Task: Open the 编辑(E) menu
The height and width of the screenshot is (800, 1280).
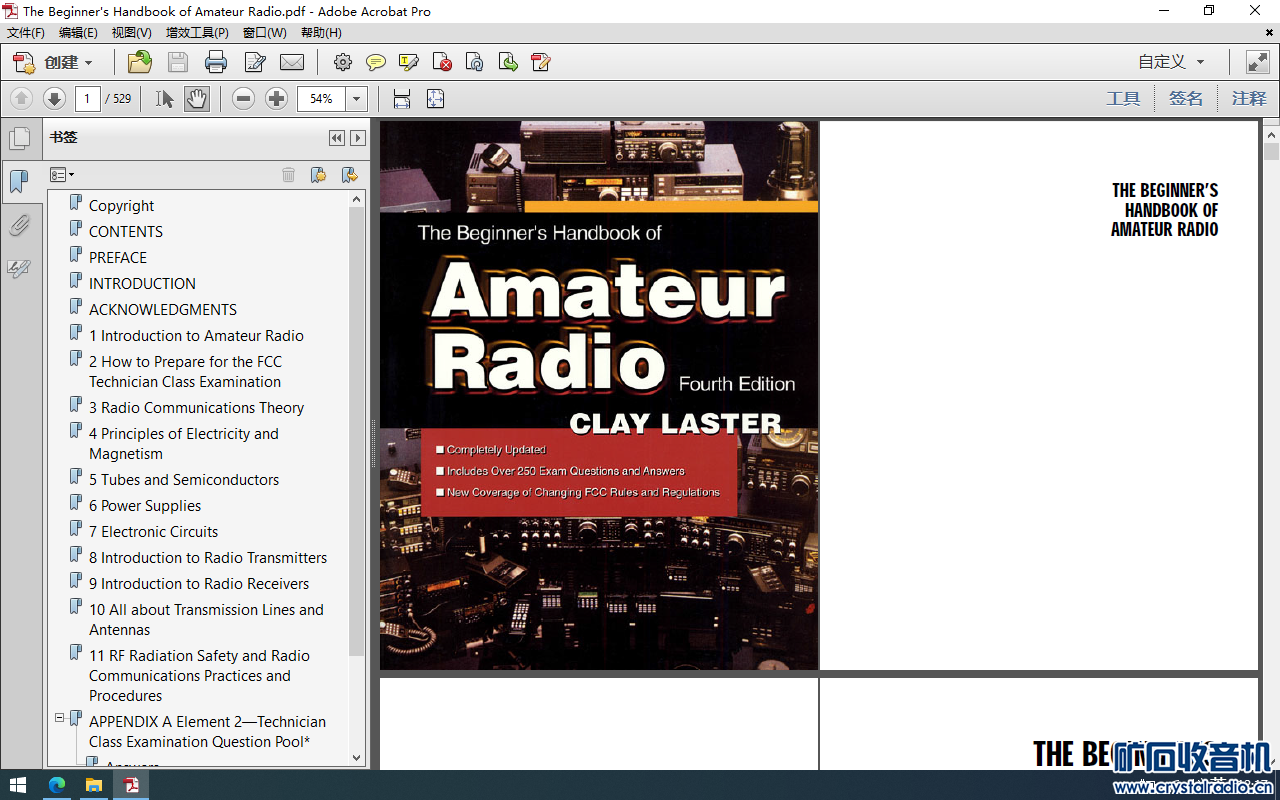Action: [x=78, y=33]
